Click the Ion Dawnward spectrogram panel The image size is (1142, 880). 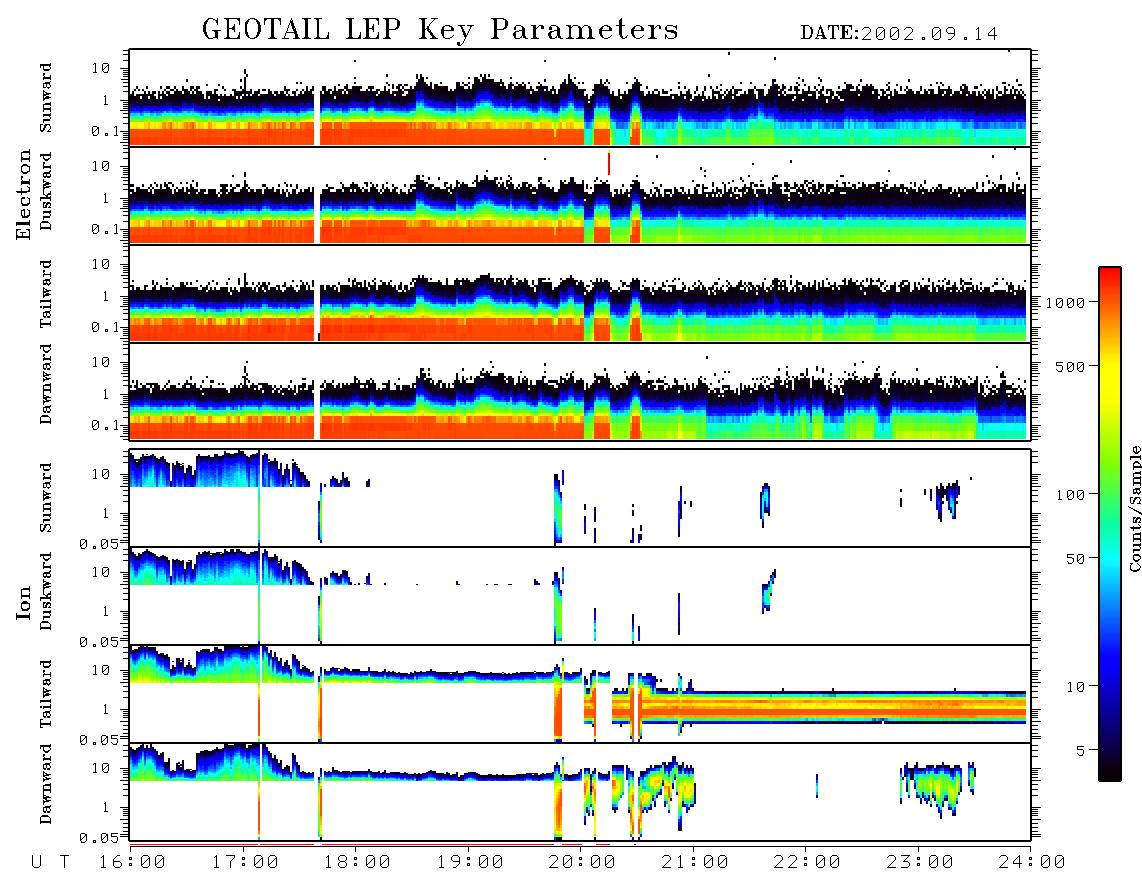click(580, 792)
